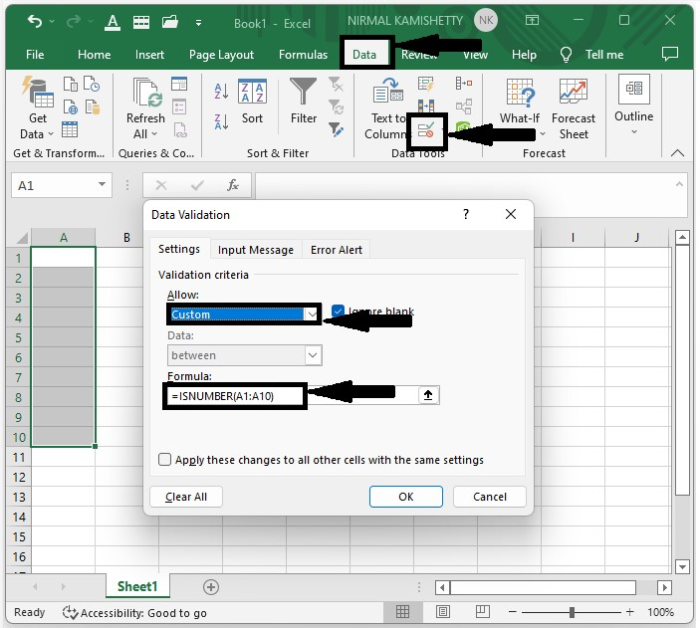Open the Error Alert tab
The height and width of the screenshot is (628, 700).
pos(338,250)
